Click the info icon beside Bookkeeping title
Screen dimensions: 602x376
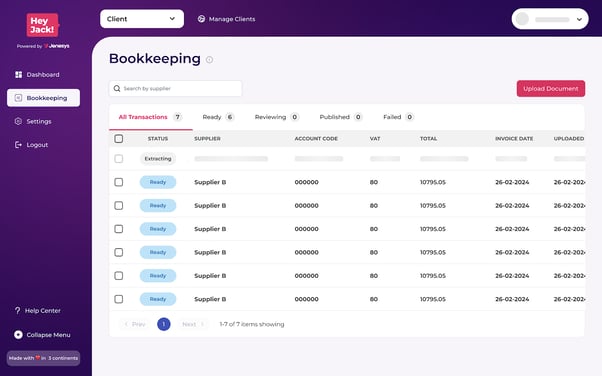(209, 60)
